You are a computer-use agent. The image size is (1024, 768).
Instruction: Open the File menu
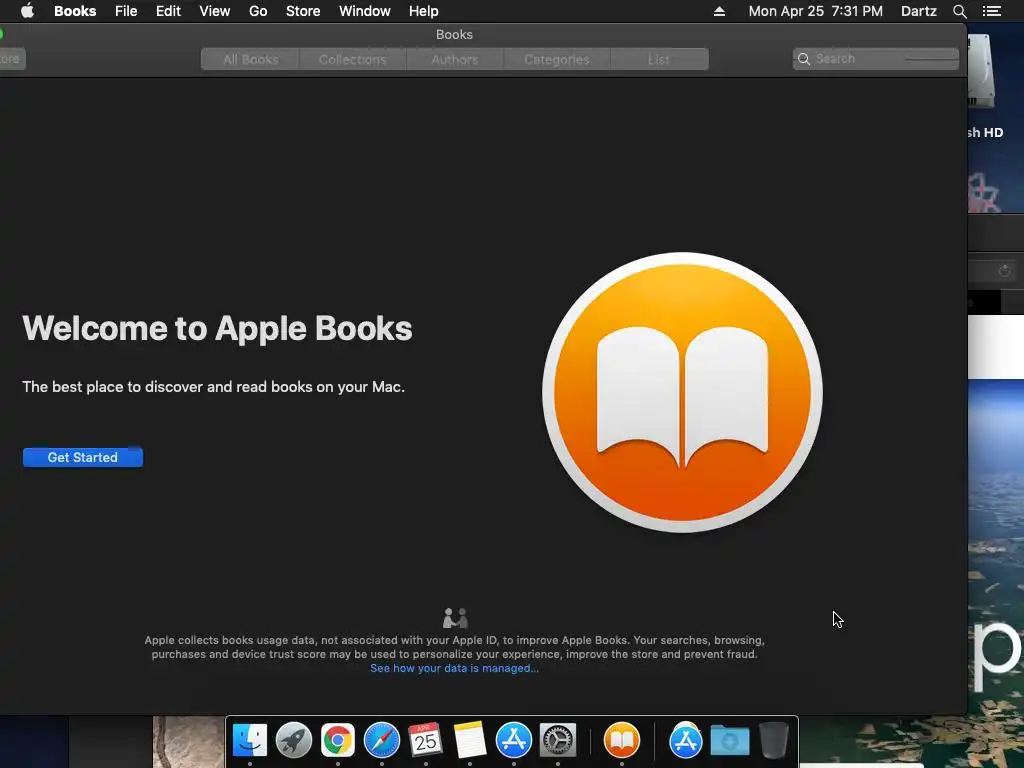[x=126, y=11]
